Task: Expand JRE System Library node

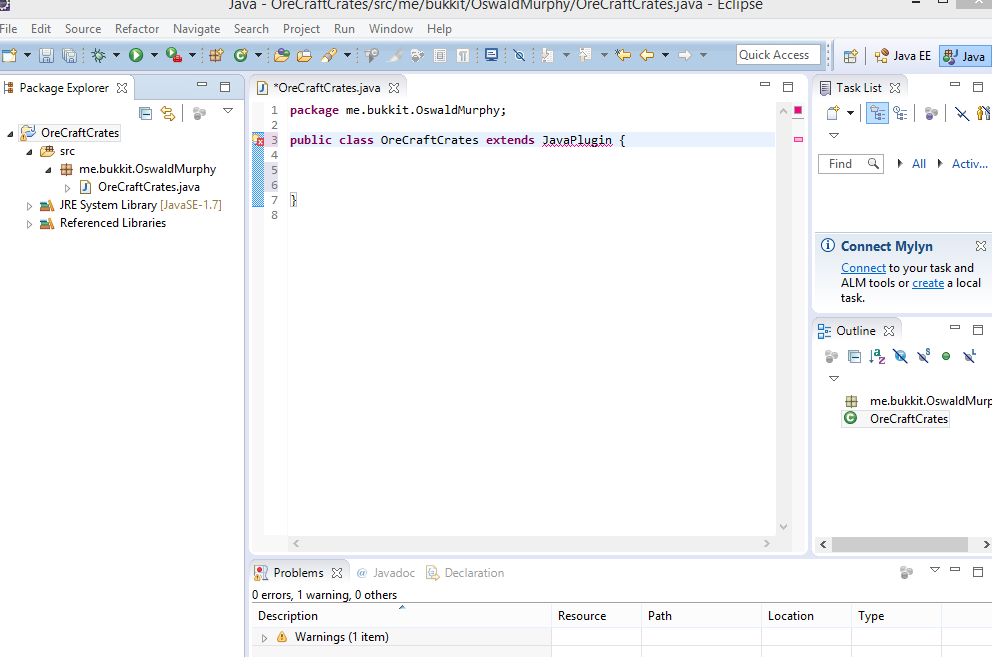Action: [29, 206]
